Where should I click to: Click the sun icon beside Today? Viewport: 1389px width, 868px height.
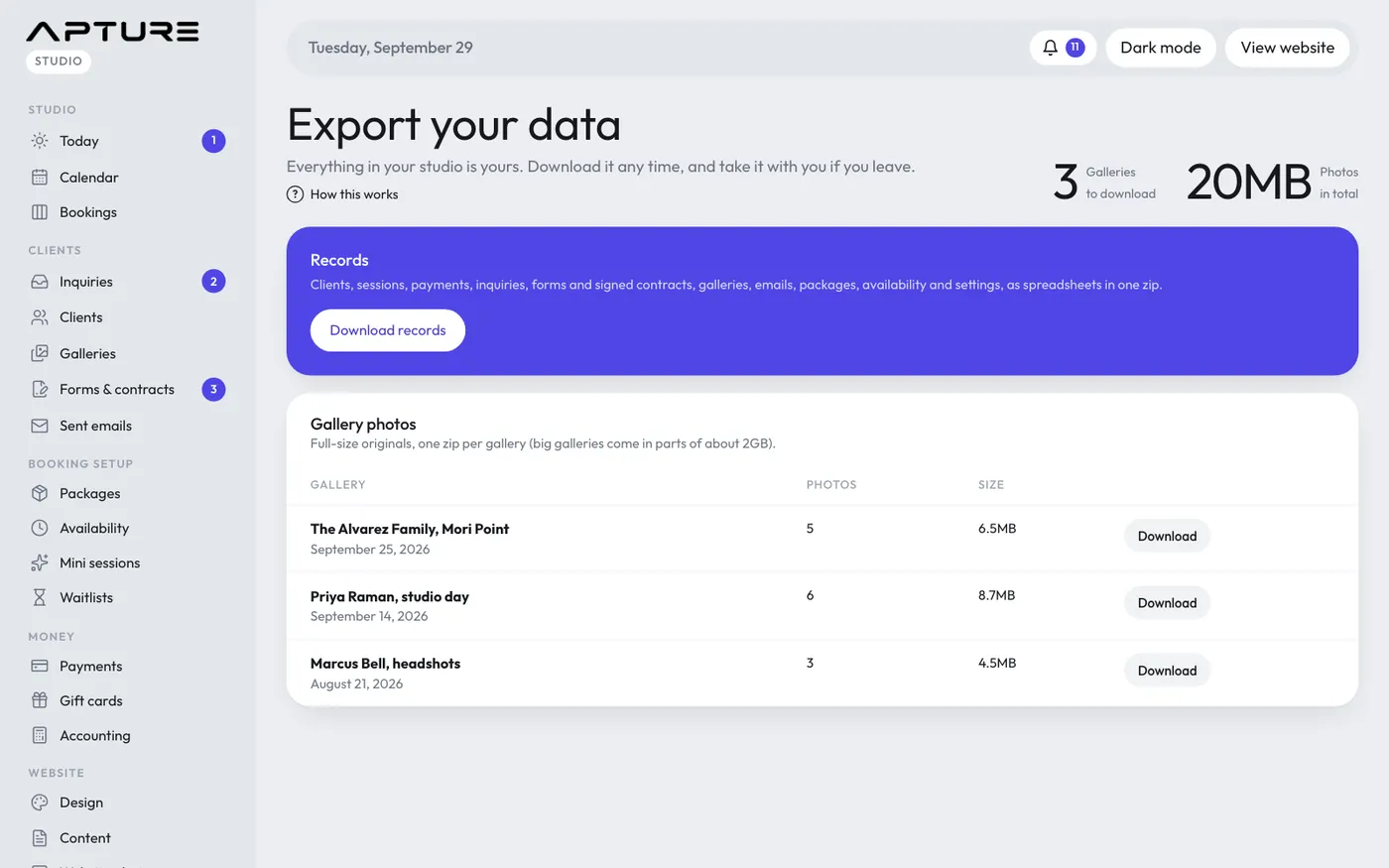coord(40,141)
